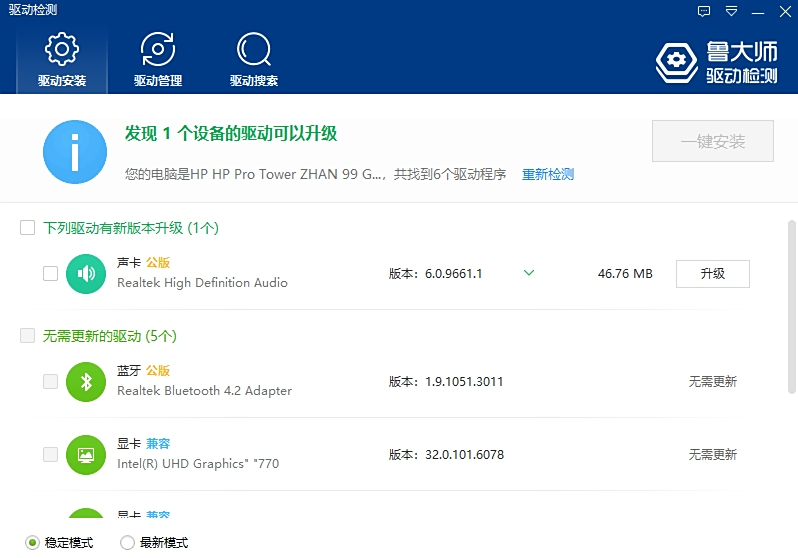798x558 pixels.
Task: Switch to the 驱动管理 tab
Action: [158, 60]
